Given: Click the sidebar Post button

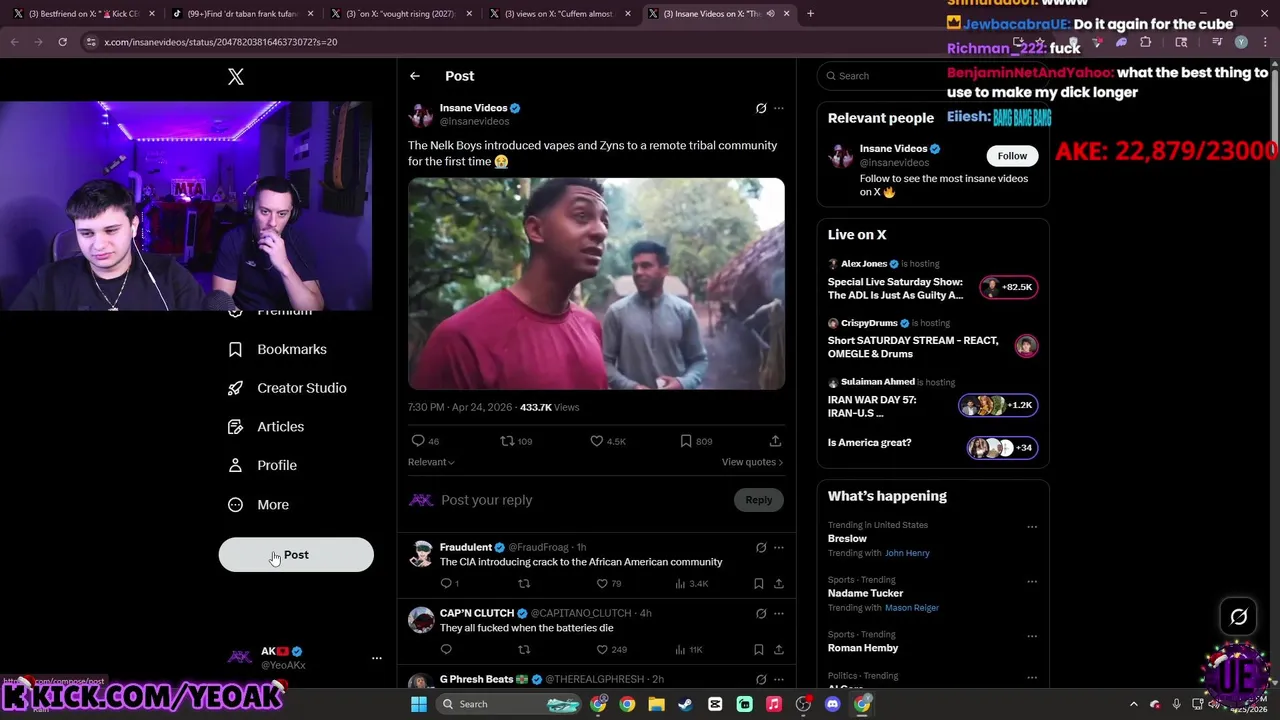Looking at the screenshot, I should point(296,555).
